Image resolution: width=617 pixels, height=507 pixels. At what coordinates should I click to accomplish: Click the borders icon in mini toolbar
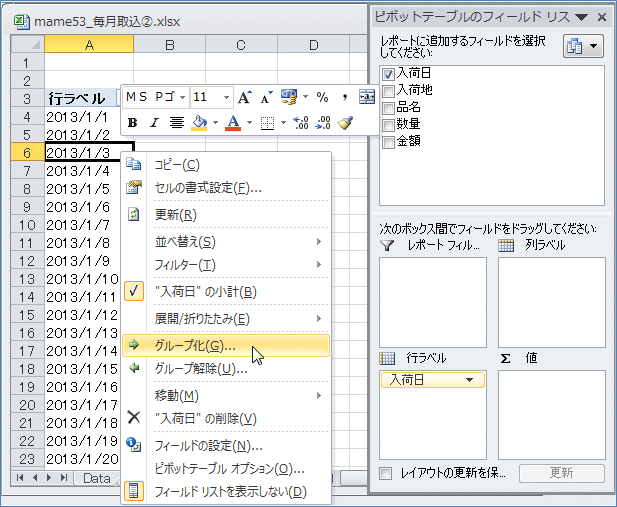(x=267, y=123)
